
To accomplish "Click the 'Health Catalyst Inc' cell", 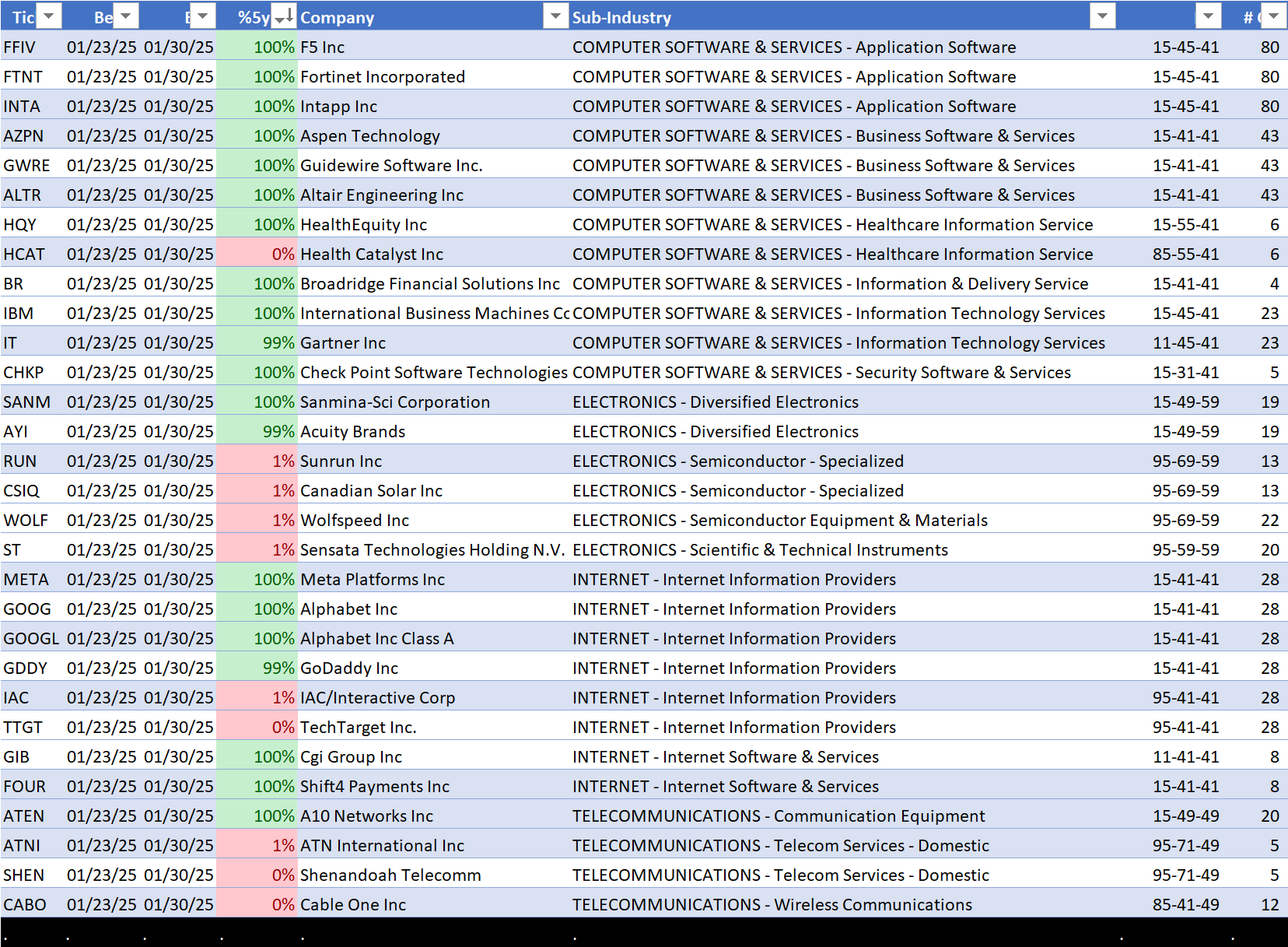I will pyautogui.click(x=433, y=254).
